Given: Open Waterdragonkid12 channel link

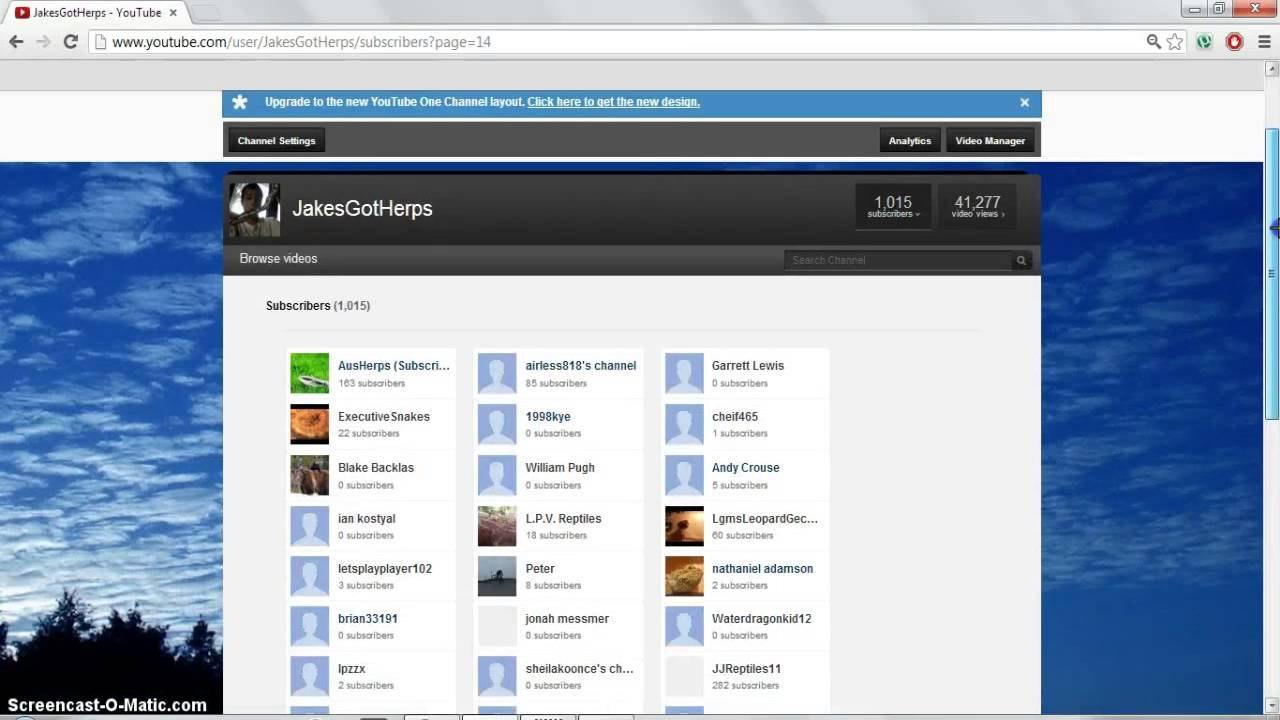Looking at the screenshot, I should [x=762, y=619].
